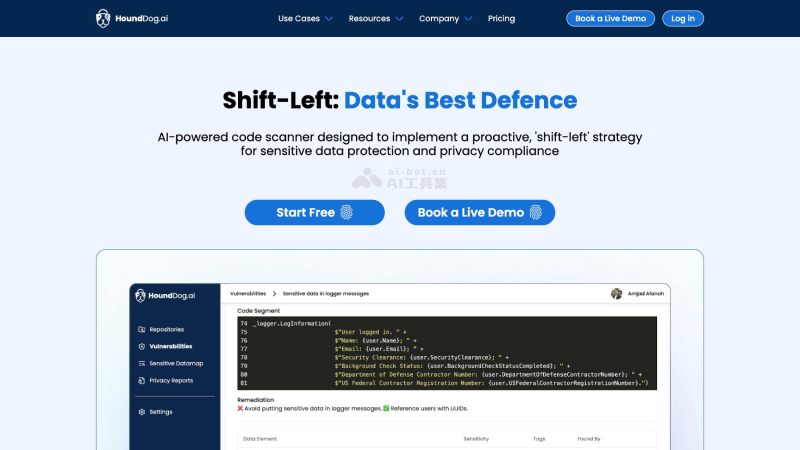Click the Tags column header
Viewport: 800px width, 450px height.
539,439
